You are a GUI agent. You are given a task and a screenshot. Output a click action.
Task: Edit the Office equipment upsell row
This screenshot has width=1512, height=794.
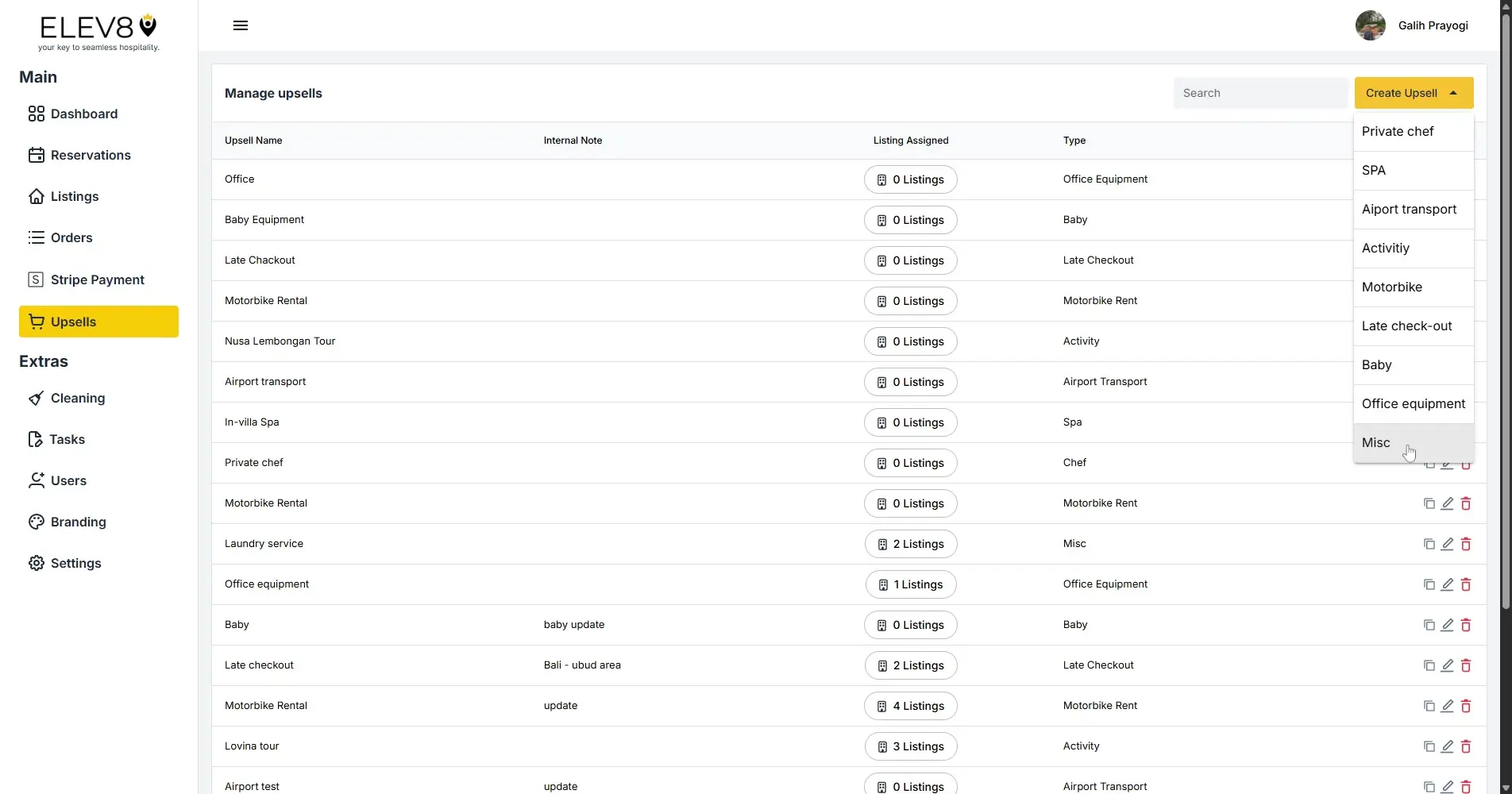pos(1447,584)
